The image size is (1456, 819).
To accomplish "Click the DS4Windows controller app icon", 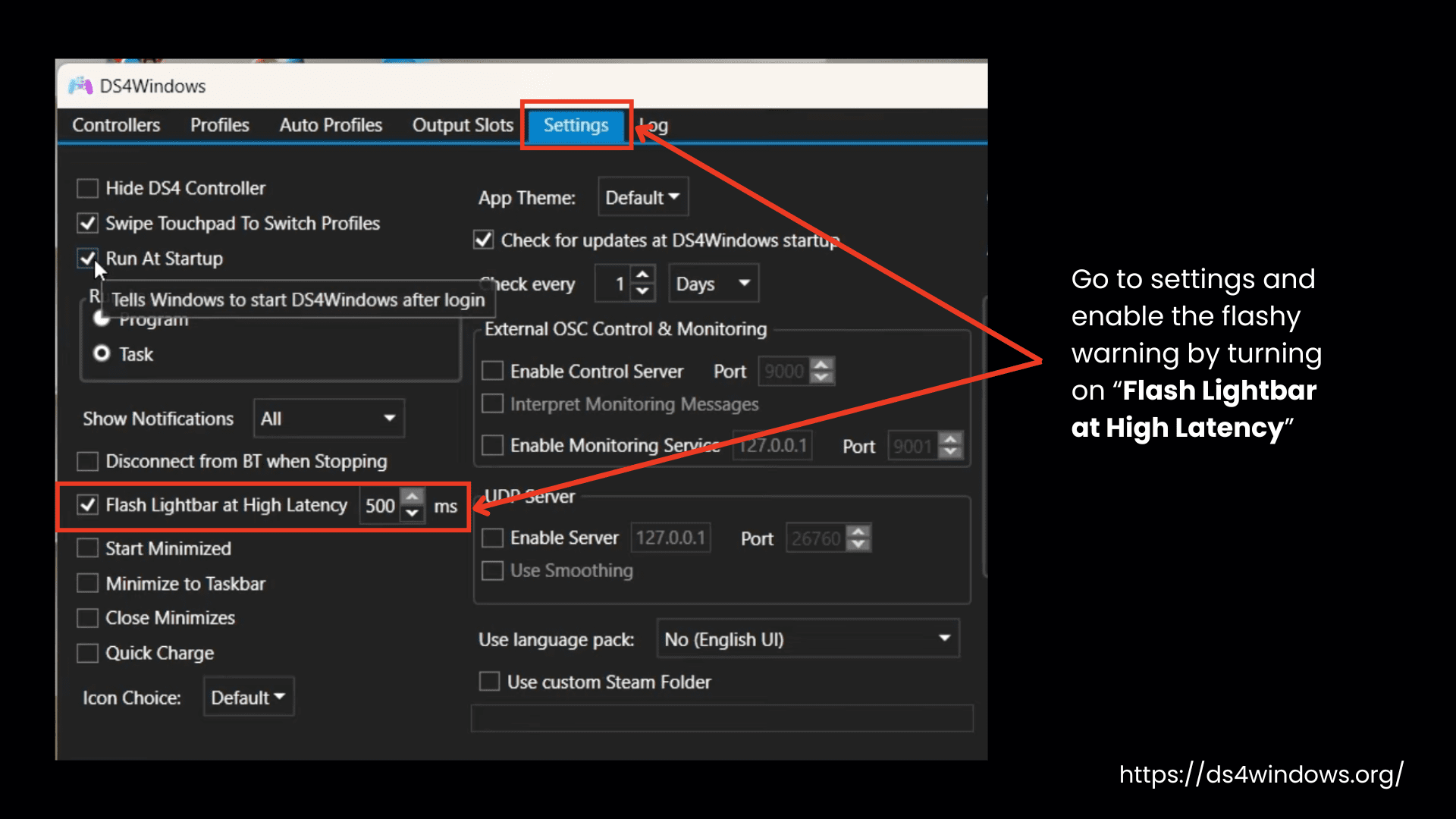I will 80,86.
